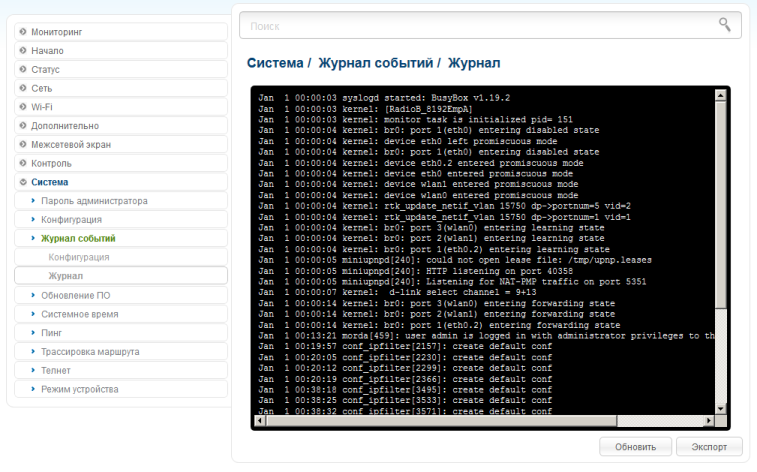
Task: Open the Телнет page
Action: 121,371
